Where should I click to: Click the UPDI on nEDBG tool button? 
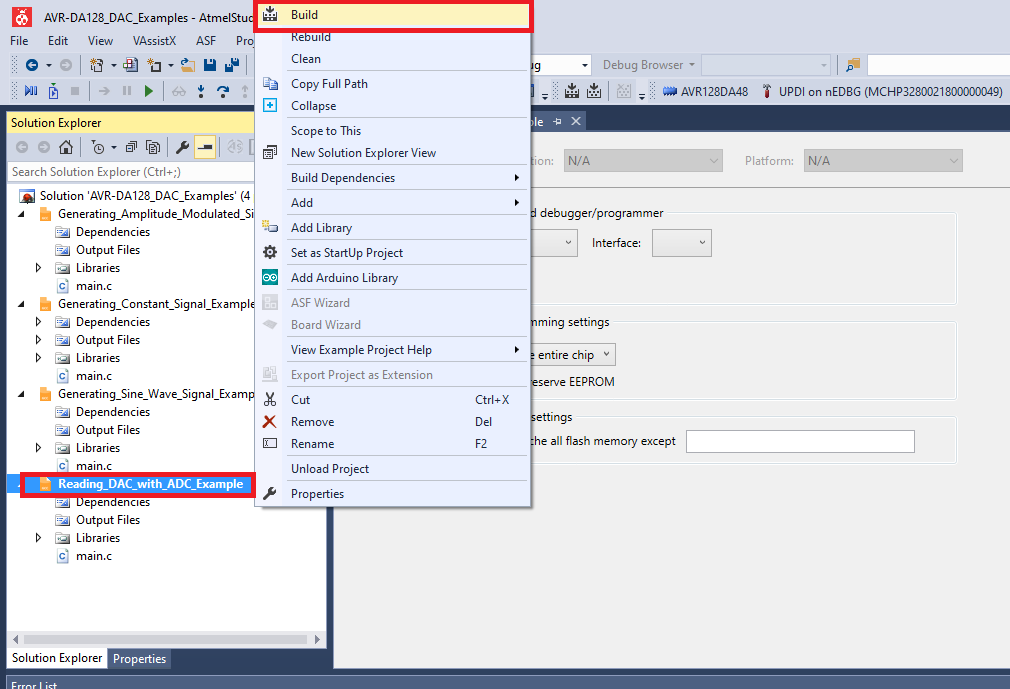(882, 91)
